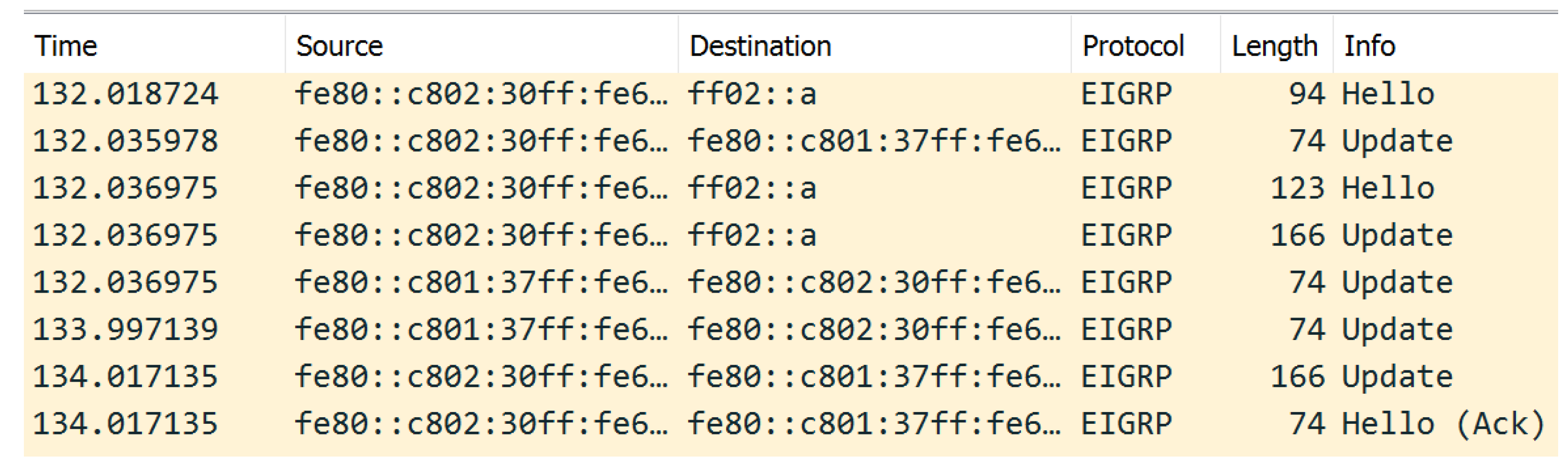Select the packet with timestamp 132.018724
This screenshot has height=472, width=1568.
pyautogui.click(x=126, y=94)
